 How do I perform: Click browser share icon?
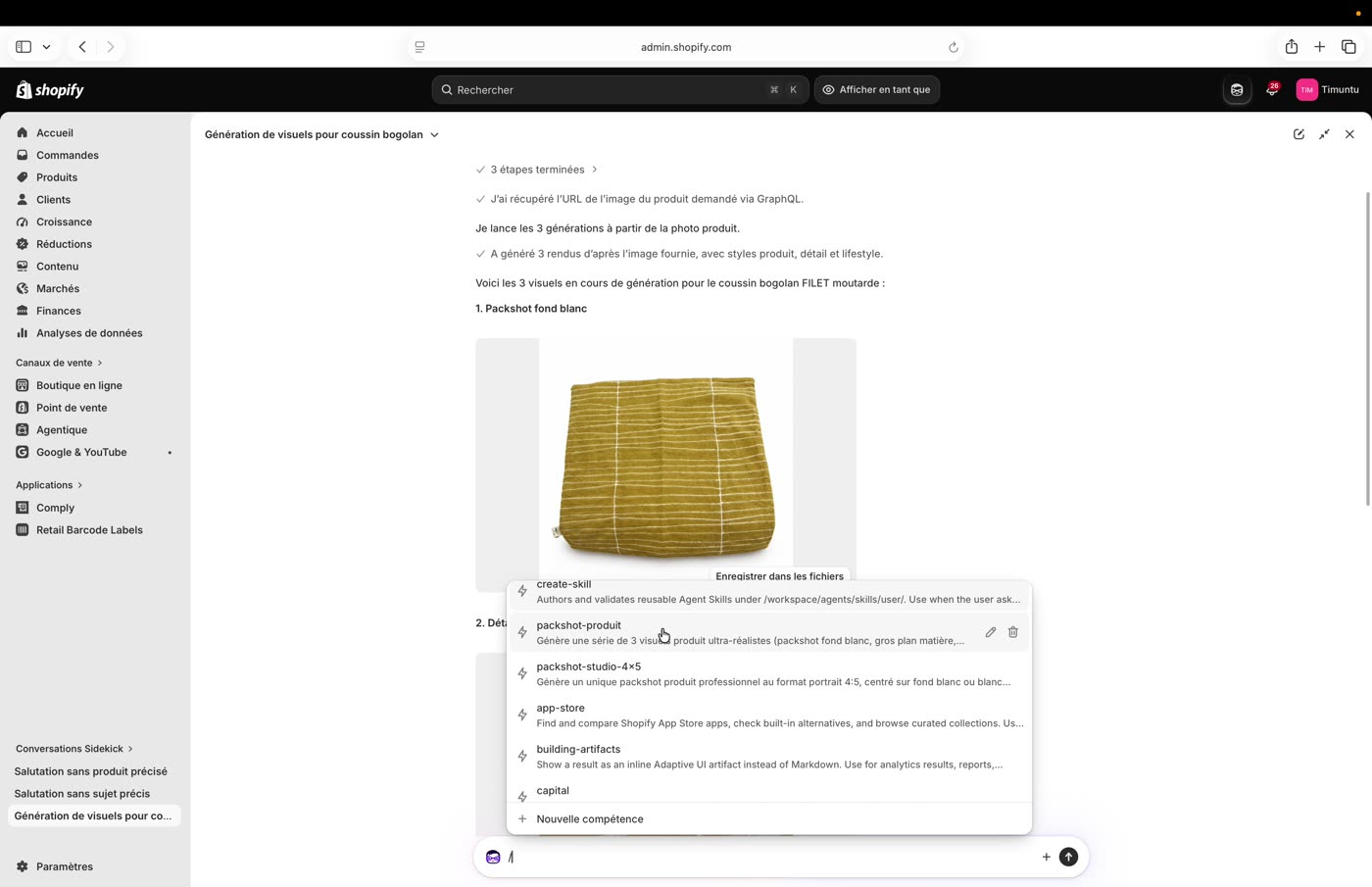(1292, 46)
